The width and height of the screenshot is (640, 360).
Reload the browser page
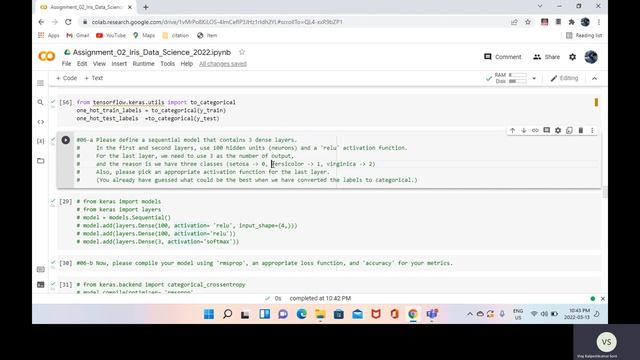pyautogui.click(x=68, y=22)
